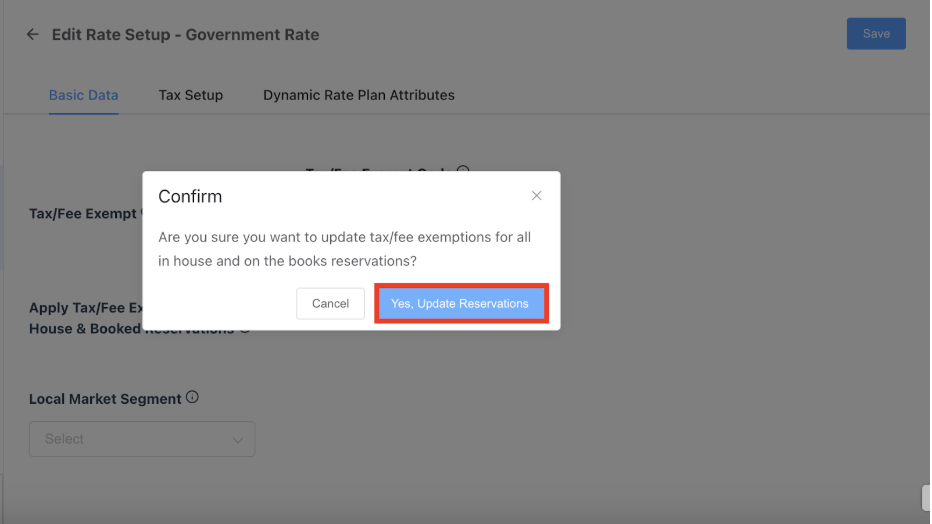This screenshot has height=524, width=932.
Task: Cancel the confirmation dialog
Action: coord(330,303)
